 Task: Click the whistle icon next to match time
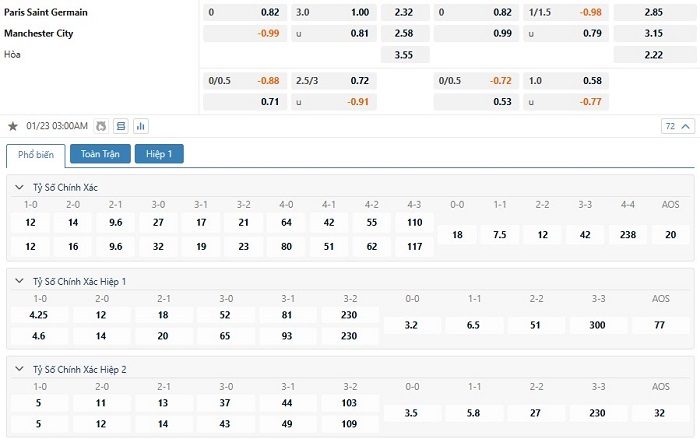100,126
